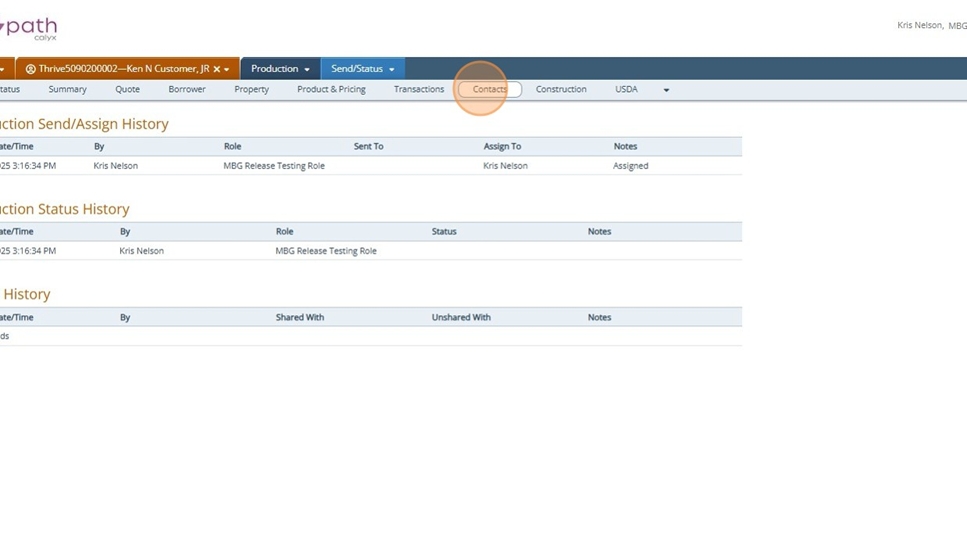Open the Property tab
The height and width of the screenshot is (539, 967).
click(x=251, y=89)
